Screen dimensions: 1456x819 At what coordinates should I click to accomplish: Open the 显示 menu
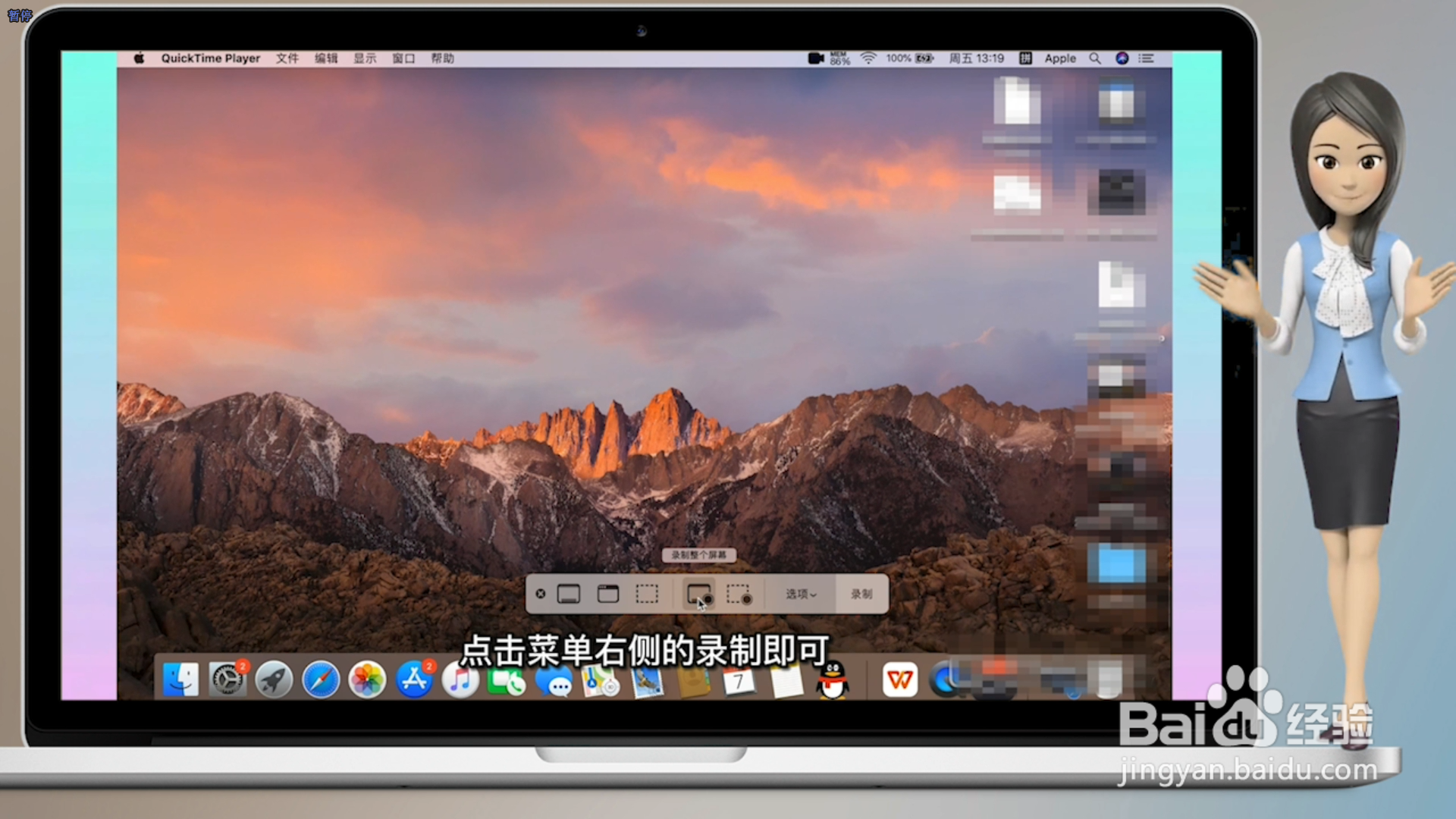365,58
